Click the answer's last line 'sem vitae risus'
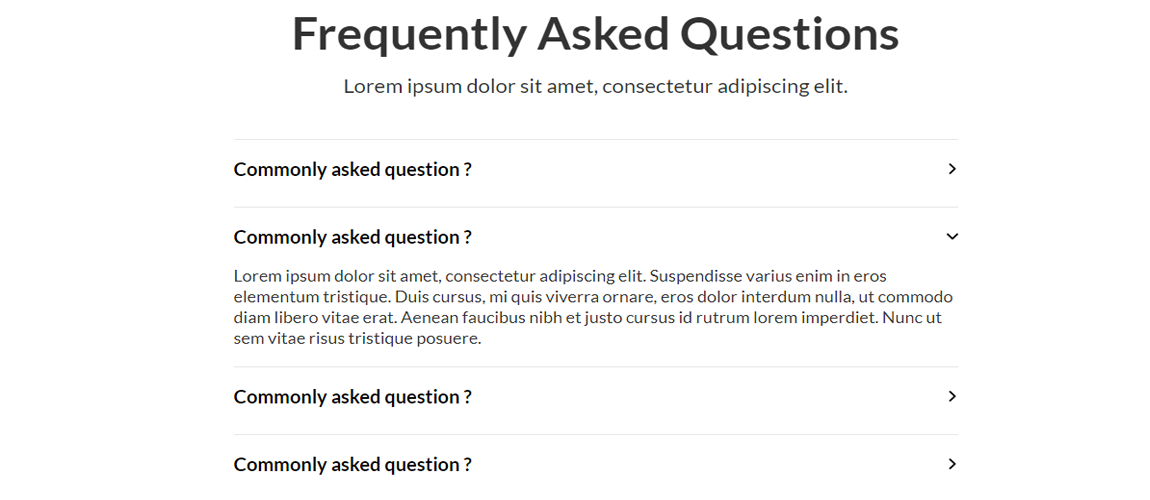Screen dimensions: 1150x500 [357, 339]
